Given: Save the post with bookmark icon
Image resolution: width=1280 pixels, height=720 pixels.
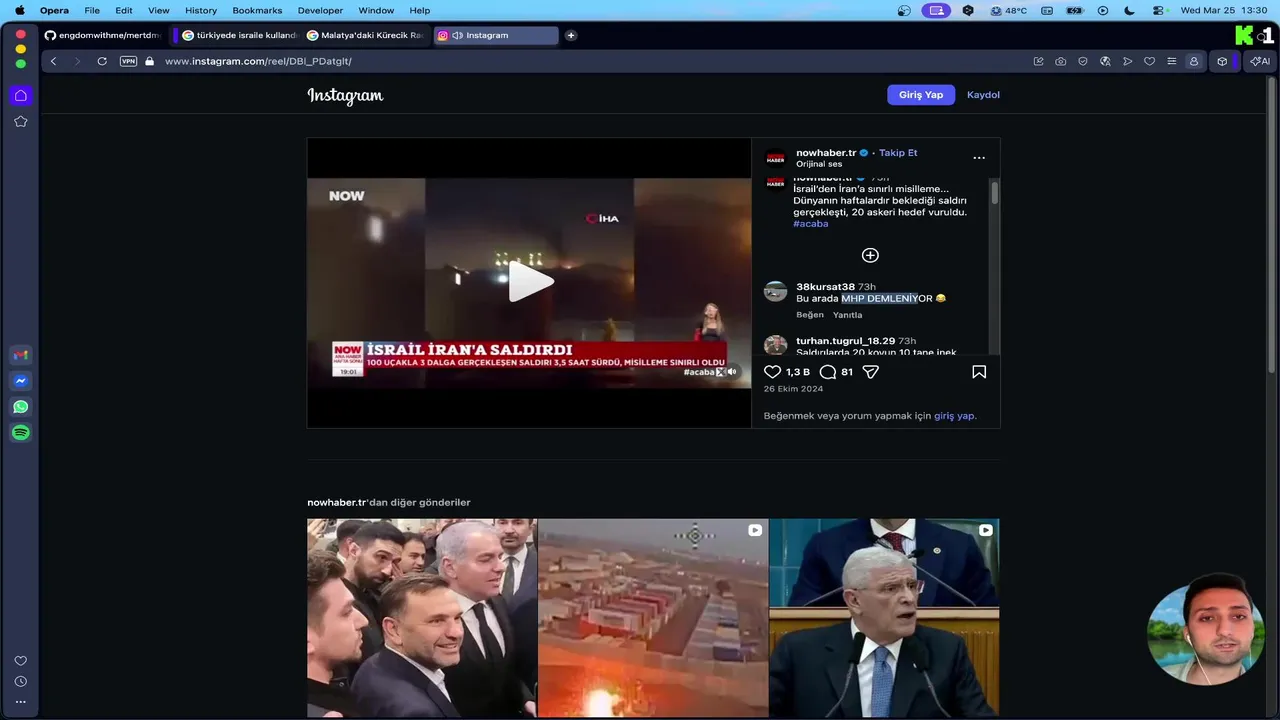Looking at the screenshot, I should [x=979, y=372].
